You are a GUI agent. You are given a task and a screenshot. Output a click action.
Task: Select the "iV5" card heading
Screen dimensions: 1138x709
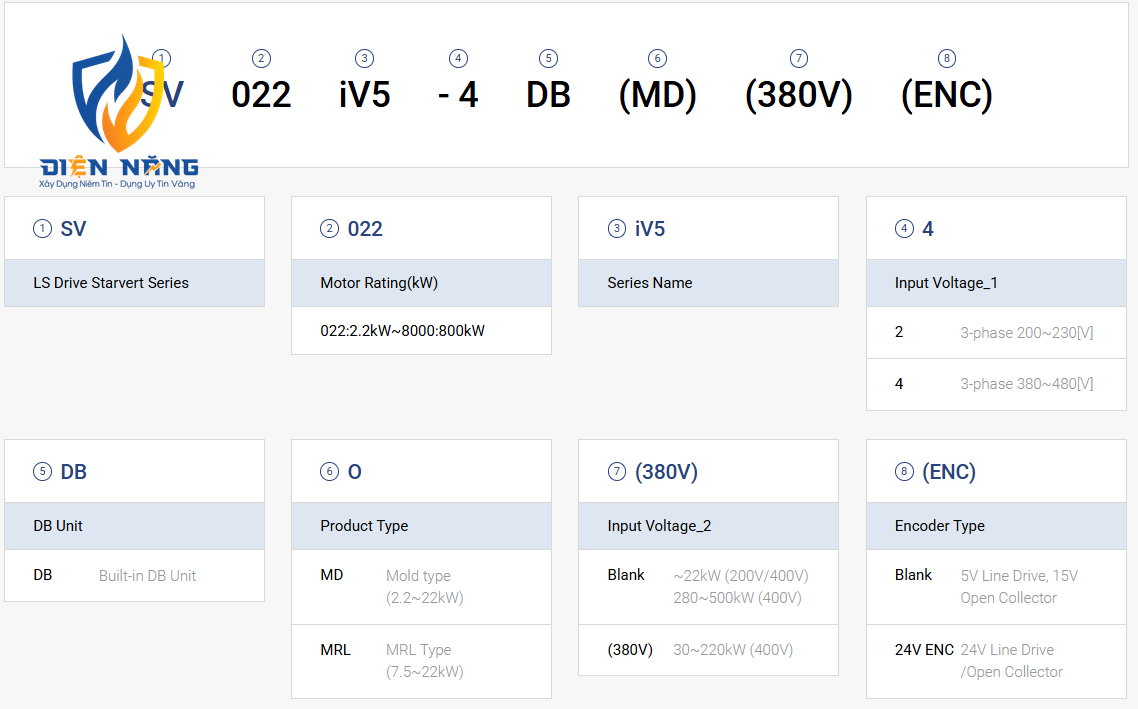point(650,229)
